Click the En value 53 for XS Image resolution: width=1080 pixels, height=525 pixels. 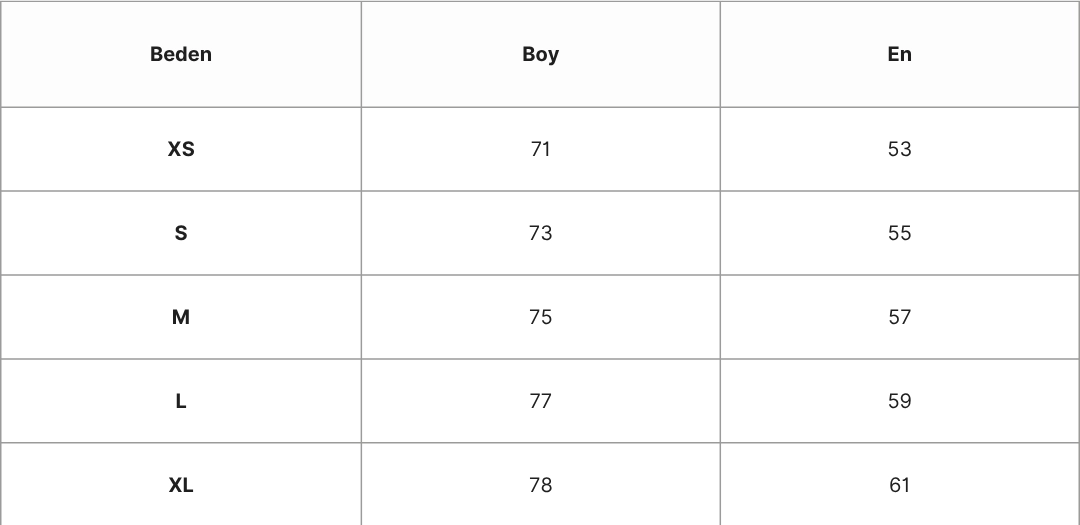(x=899, y=149)
